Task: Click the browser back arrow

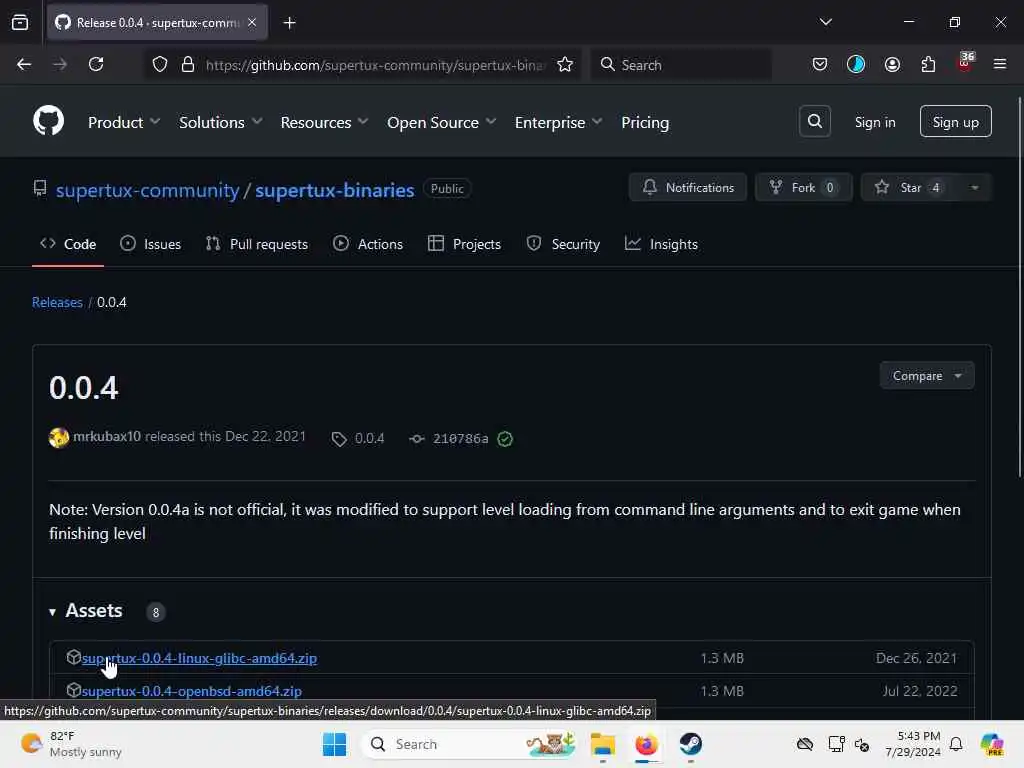Action: point(24,64)
